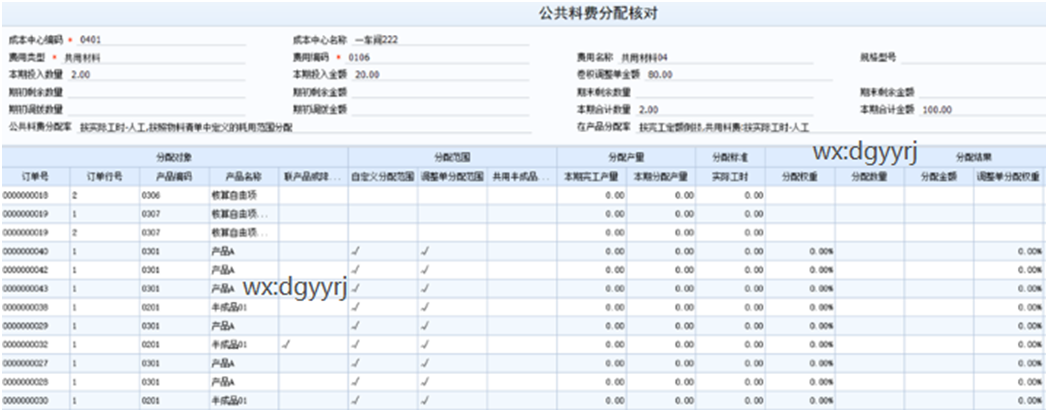1048x412 pixels.
Task: Click the 产品名称 column header
Action: click(x=244, y=177)
